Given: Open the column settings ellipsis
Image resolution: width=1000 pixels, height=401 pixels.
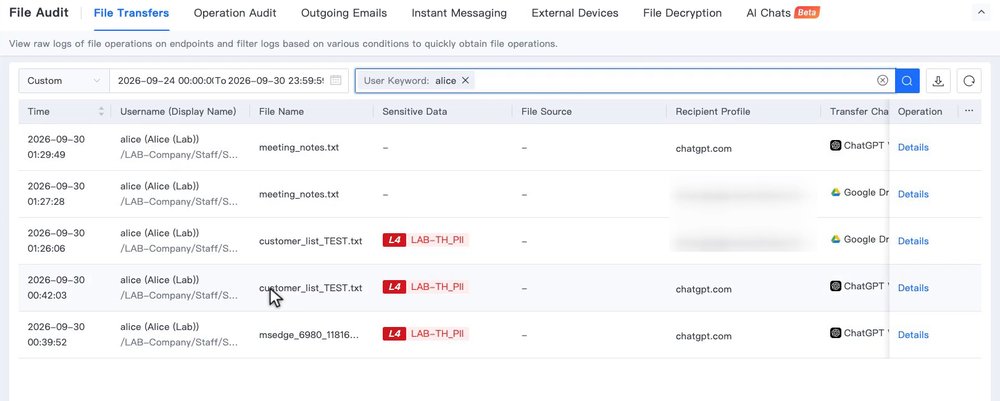Looking at the screenshot, I should [x=969, y=111].
